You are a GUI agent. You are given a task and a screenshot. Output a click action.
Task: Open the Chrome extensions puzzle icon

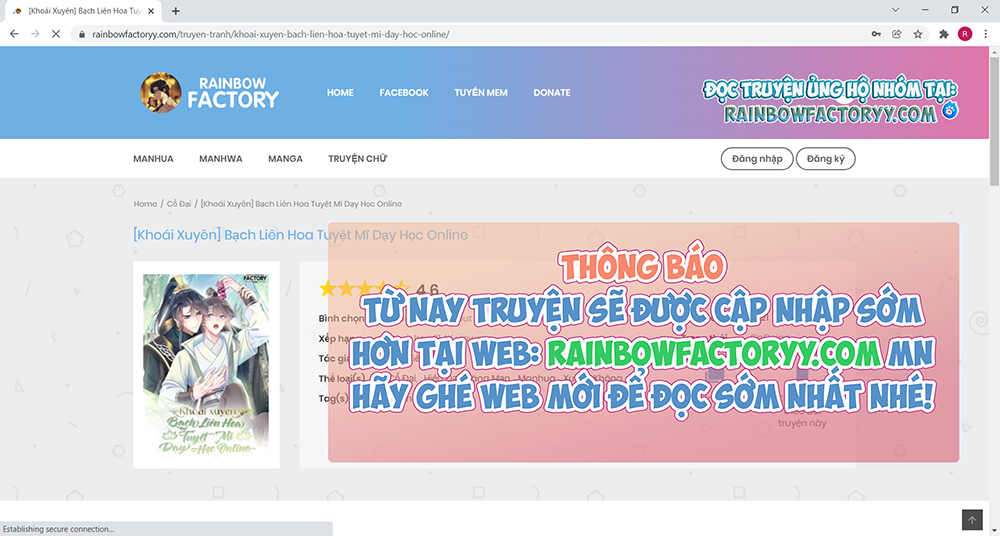(x=944, y=34)
